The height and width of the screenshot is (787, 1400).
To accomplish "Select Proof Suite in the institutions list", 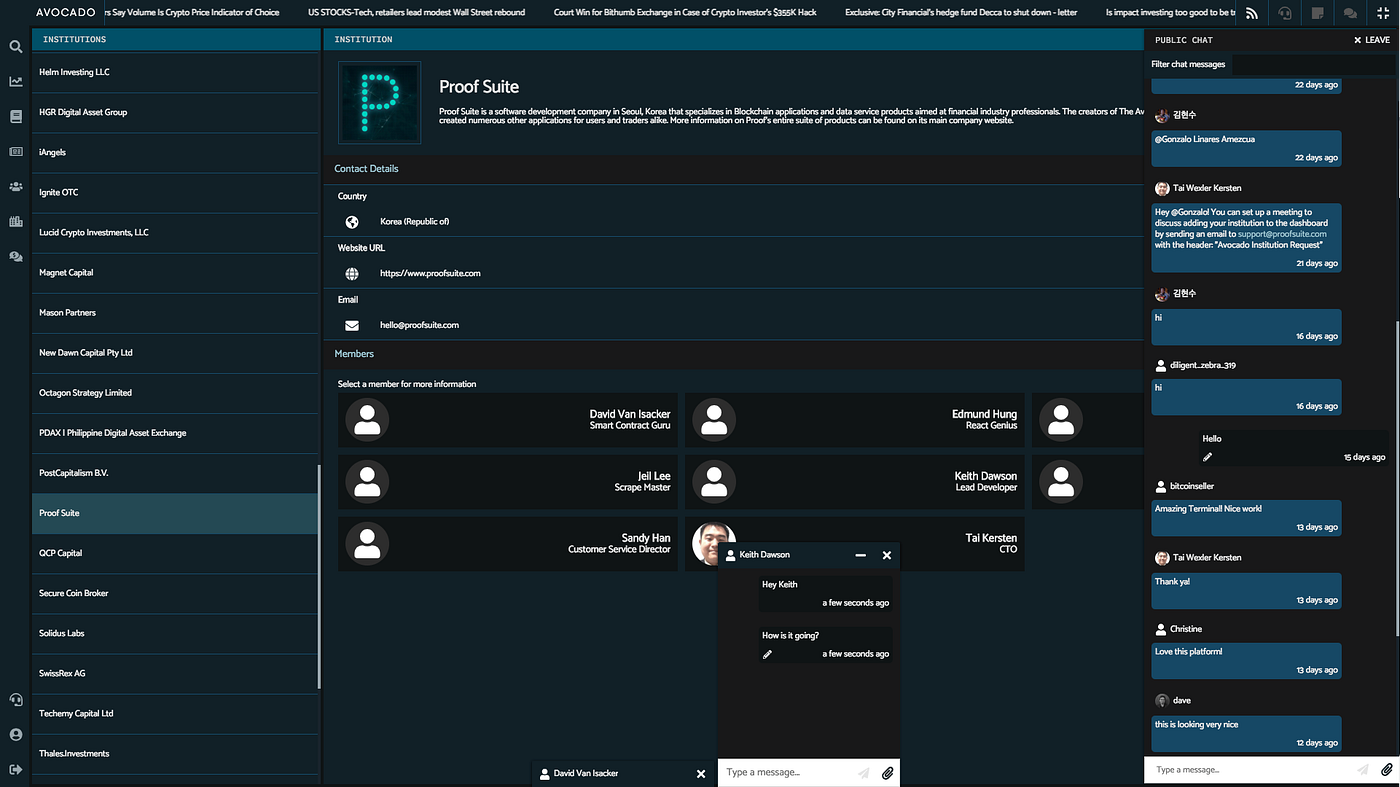I will click(175, 513).
